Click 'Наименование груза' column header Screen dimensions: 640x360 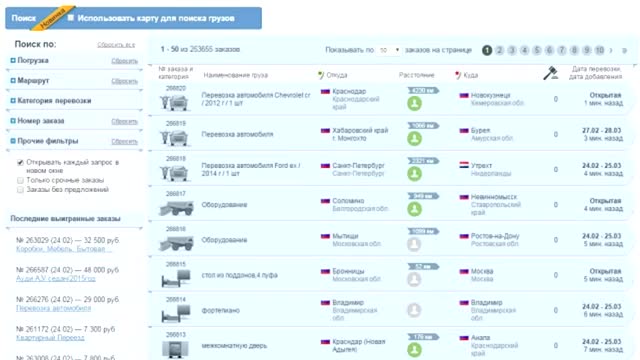pos(236,75)
